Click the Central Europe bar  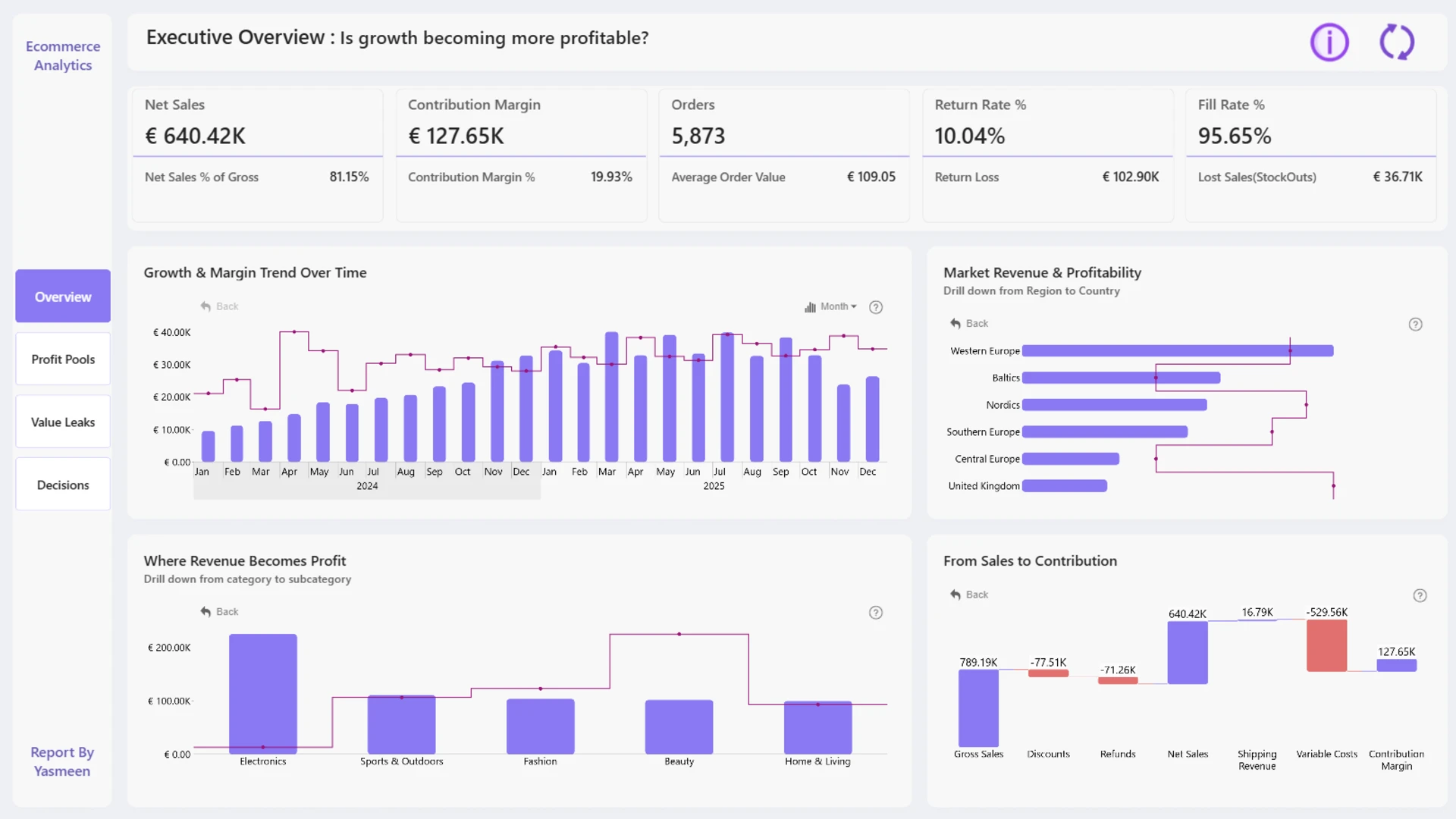pos(1071,459)
